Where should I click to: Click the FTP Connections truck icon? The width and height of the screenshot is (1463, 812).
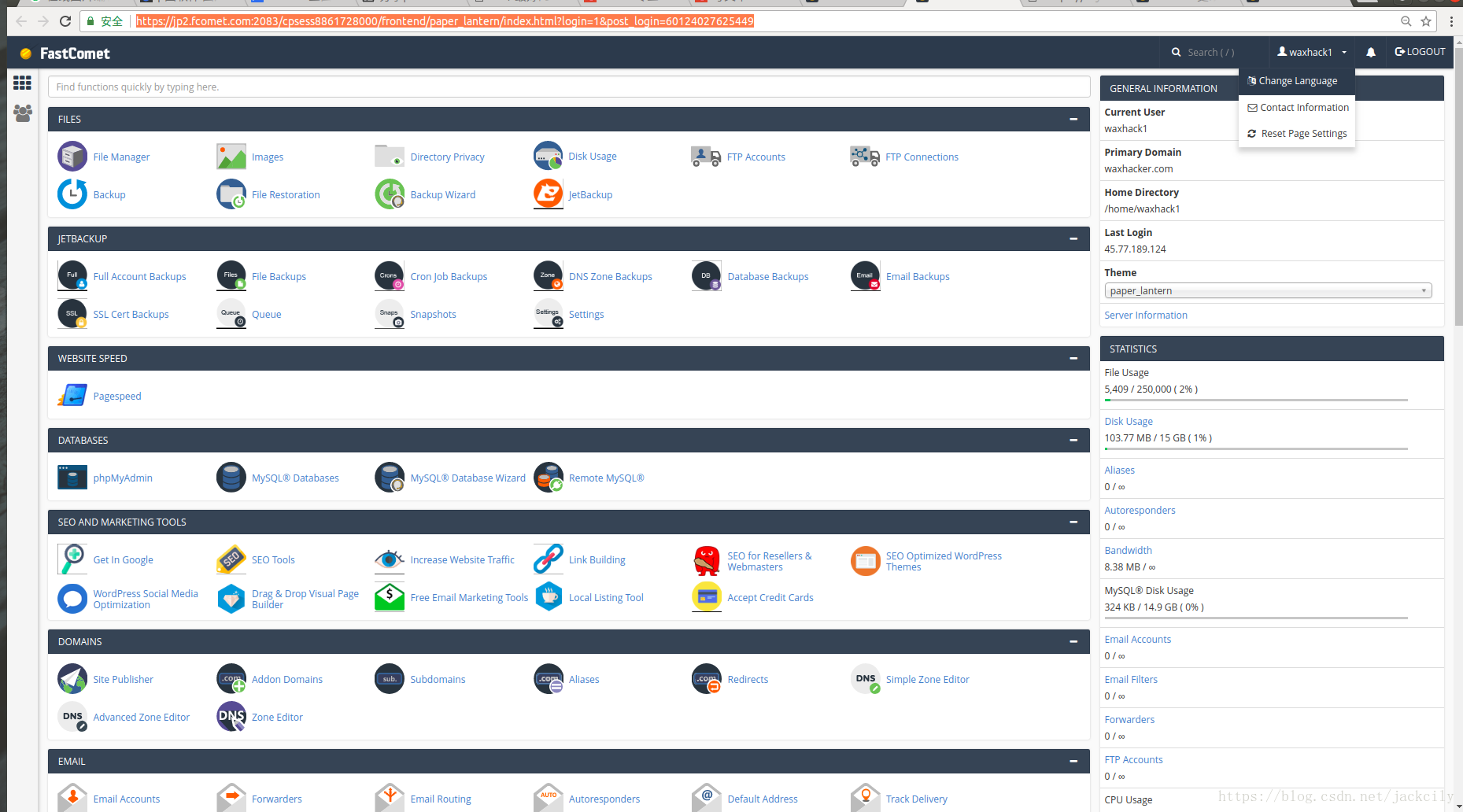(x=865, y=157)
